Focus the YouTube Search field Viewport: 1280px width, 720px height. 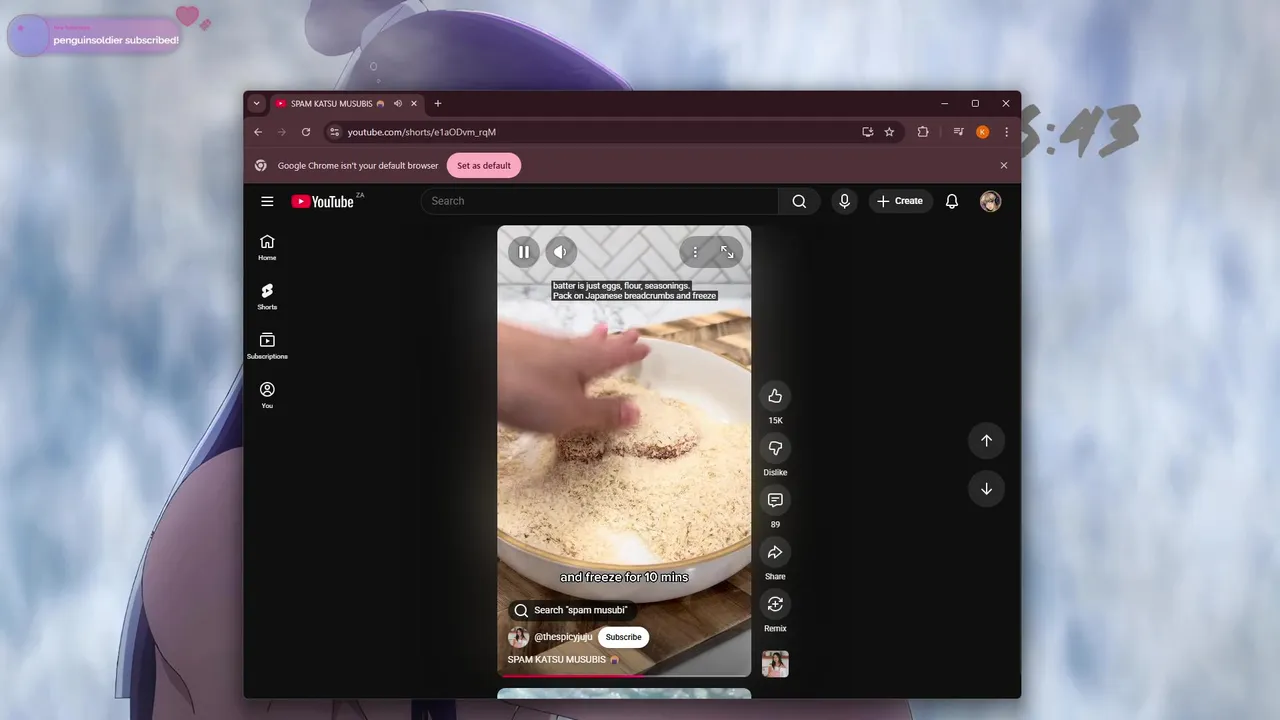coord(599,201)
